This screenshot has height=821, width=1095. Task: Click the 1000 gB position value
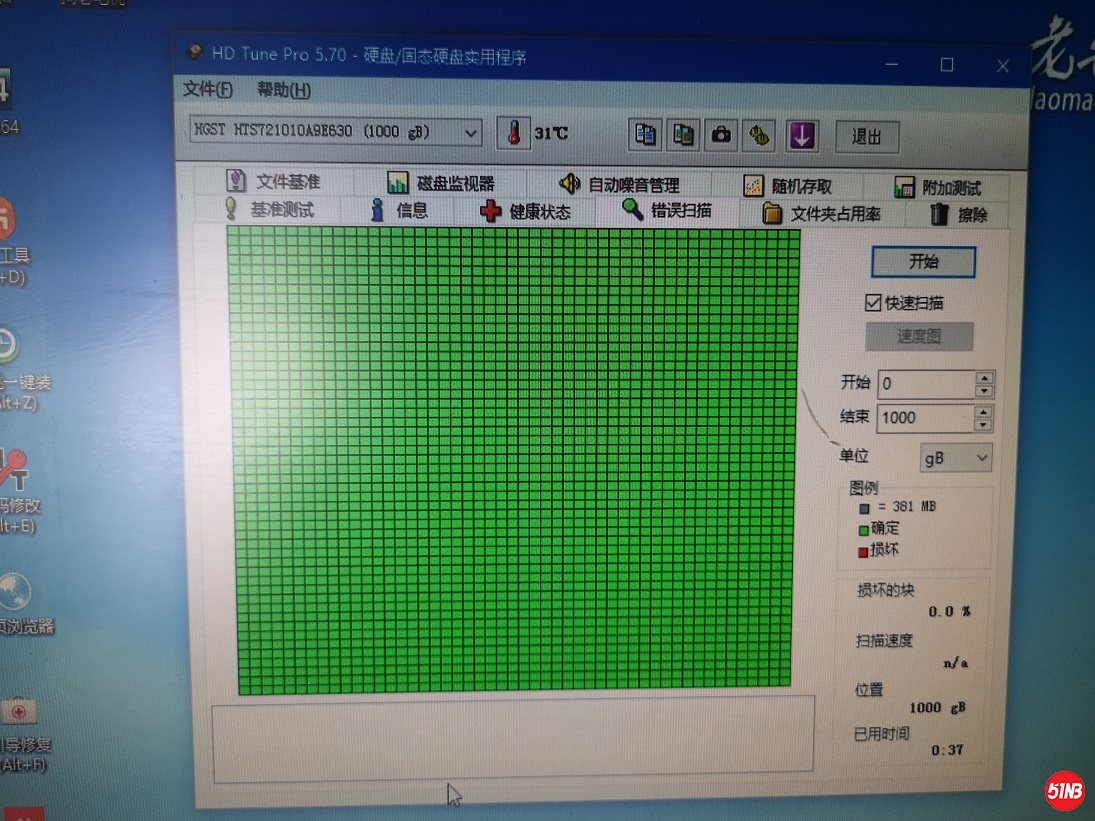coord(937,707)
